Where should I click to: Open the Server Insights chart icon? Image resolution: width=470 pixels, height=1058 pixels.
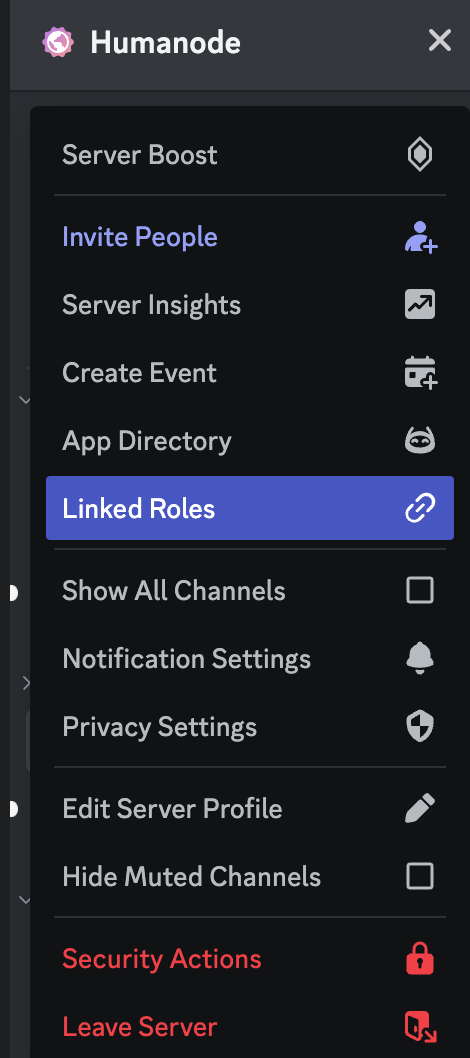(419, 305)
